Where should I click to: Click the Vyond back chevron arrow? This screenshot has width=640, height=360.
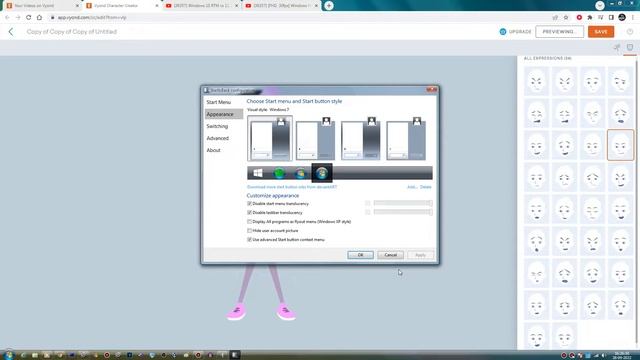(11, 31)
